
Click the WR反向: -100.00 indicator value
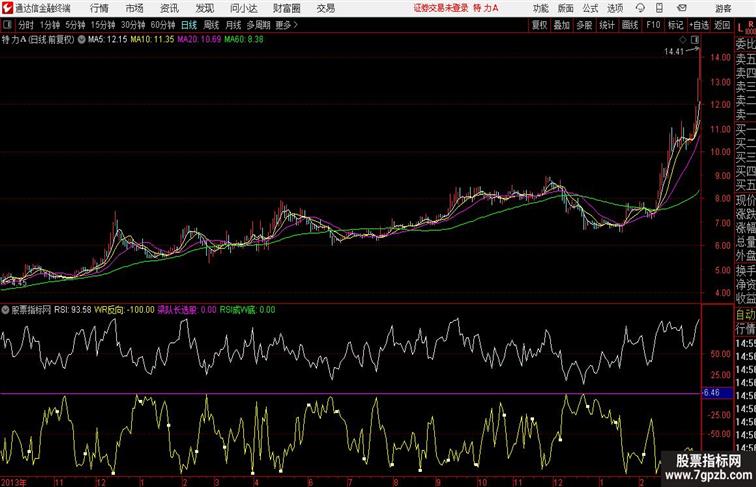pos(124,310)
